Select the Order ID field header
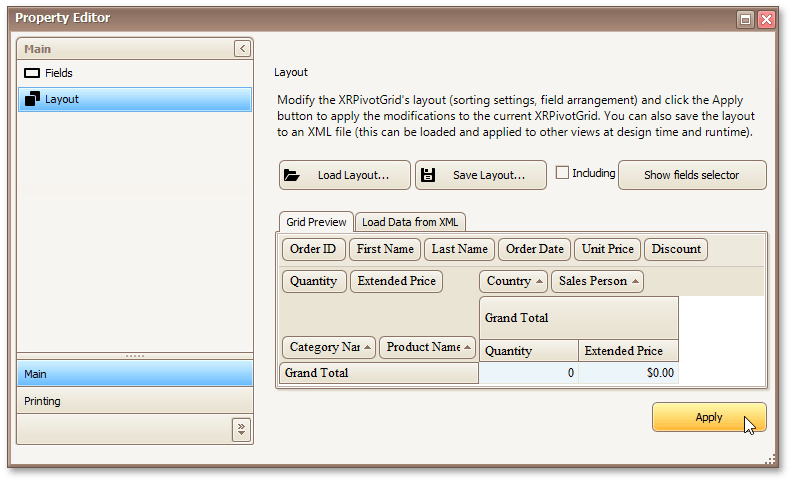This screenshot has width=792, height=482. [x=313, y=250]
